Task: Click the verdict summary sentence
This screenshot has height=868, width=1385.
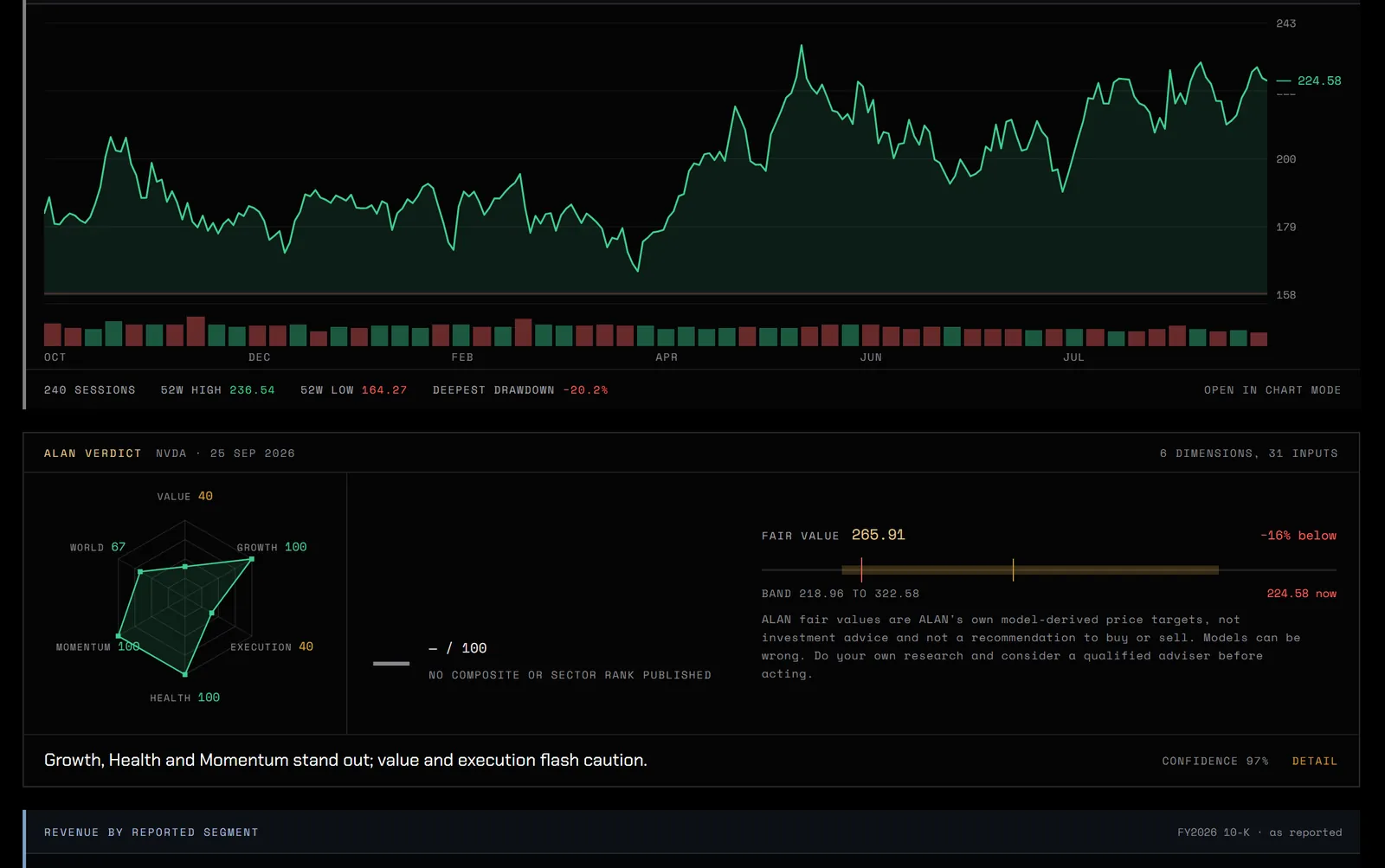Action: coord(345,760)
